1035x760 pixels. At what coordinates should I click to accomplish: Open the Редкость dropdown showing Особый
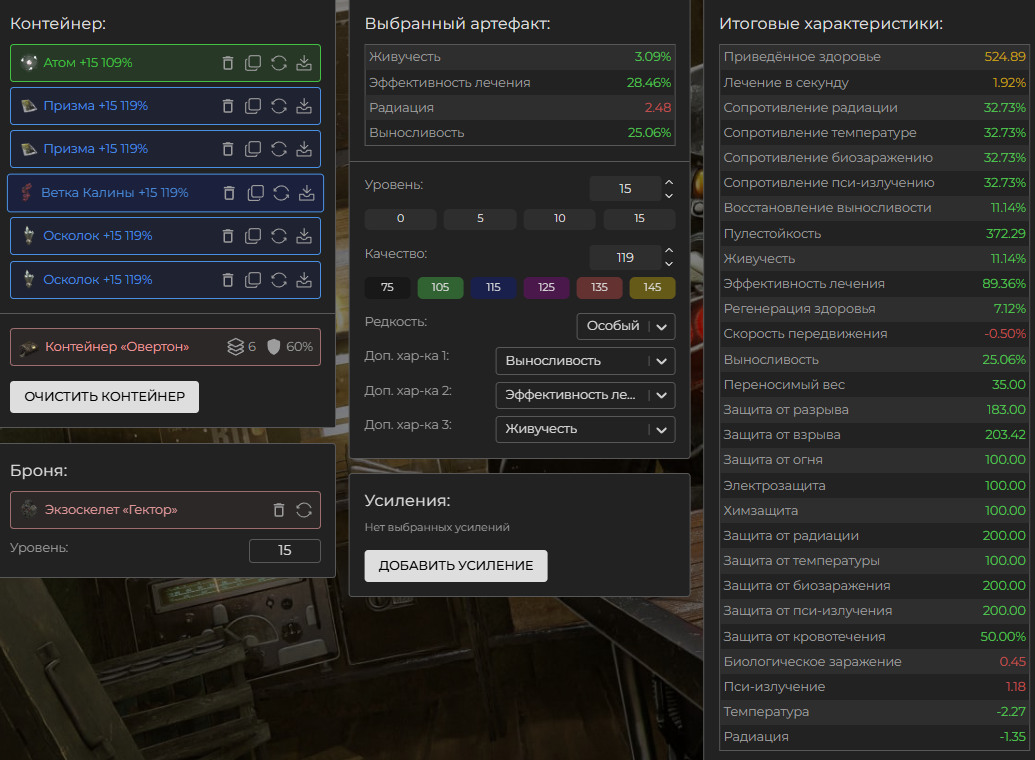(626, 326)
